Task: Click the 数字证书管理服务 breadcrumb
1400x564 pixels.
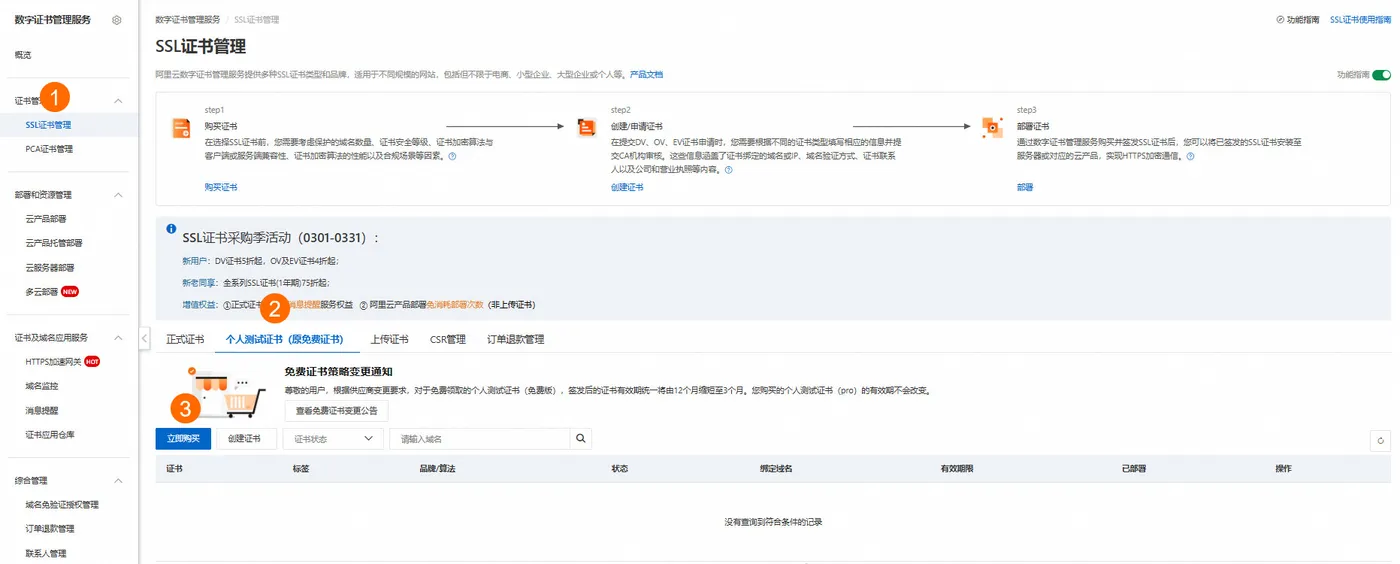Action: [188, 20]
